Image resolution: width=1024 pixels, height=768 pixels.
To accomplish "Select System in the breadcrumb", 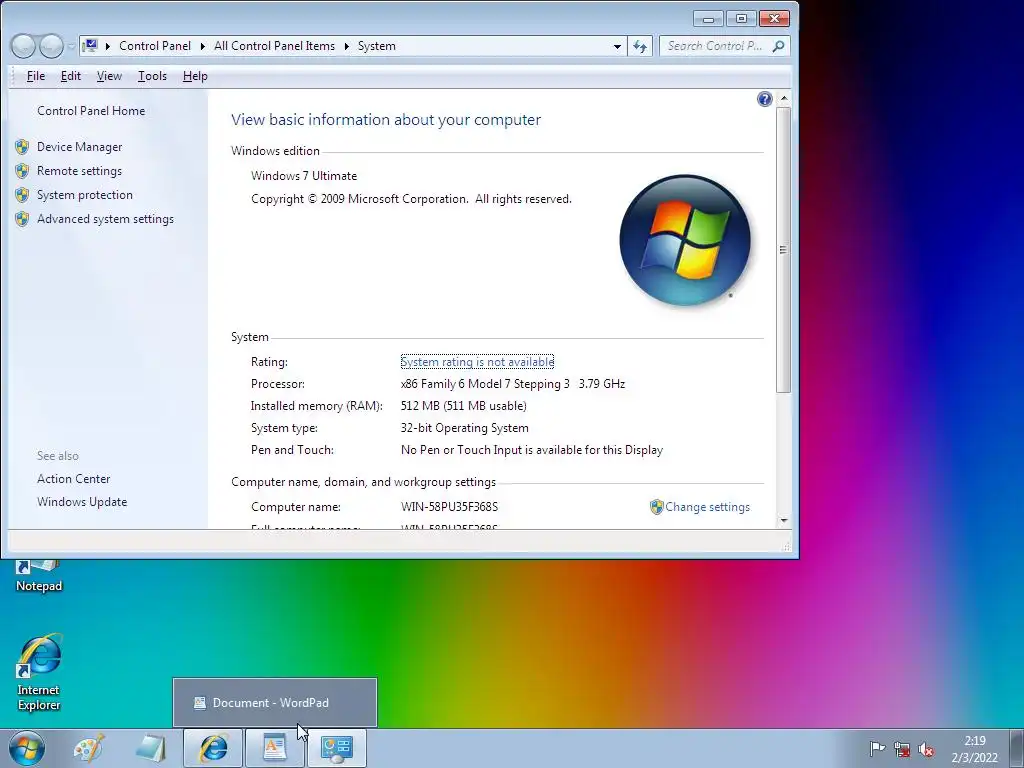I will (377, 46).
